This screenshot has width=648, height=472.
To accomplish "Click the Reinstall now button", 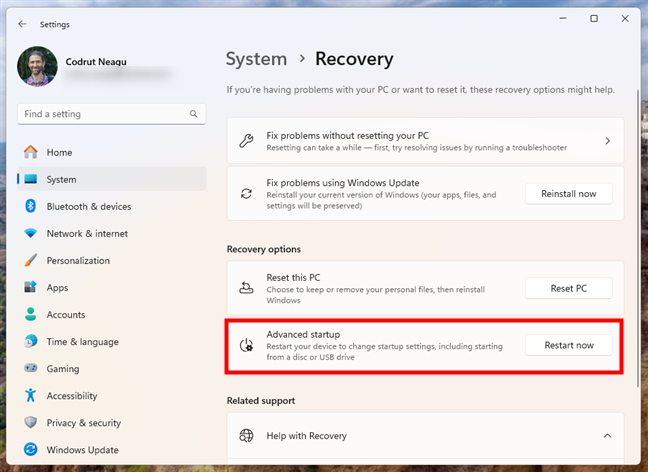I will [x=569, y=193].
